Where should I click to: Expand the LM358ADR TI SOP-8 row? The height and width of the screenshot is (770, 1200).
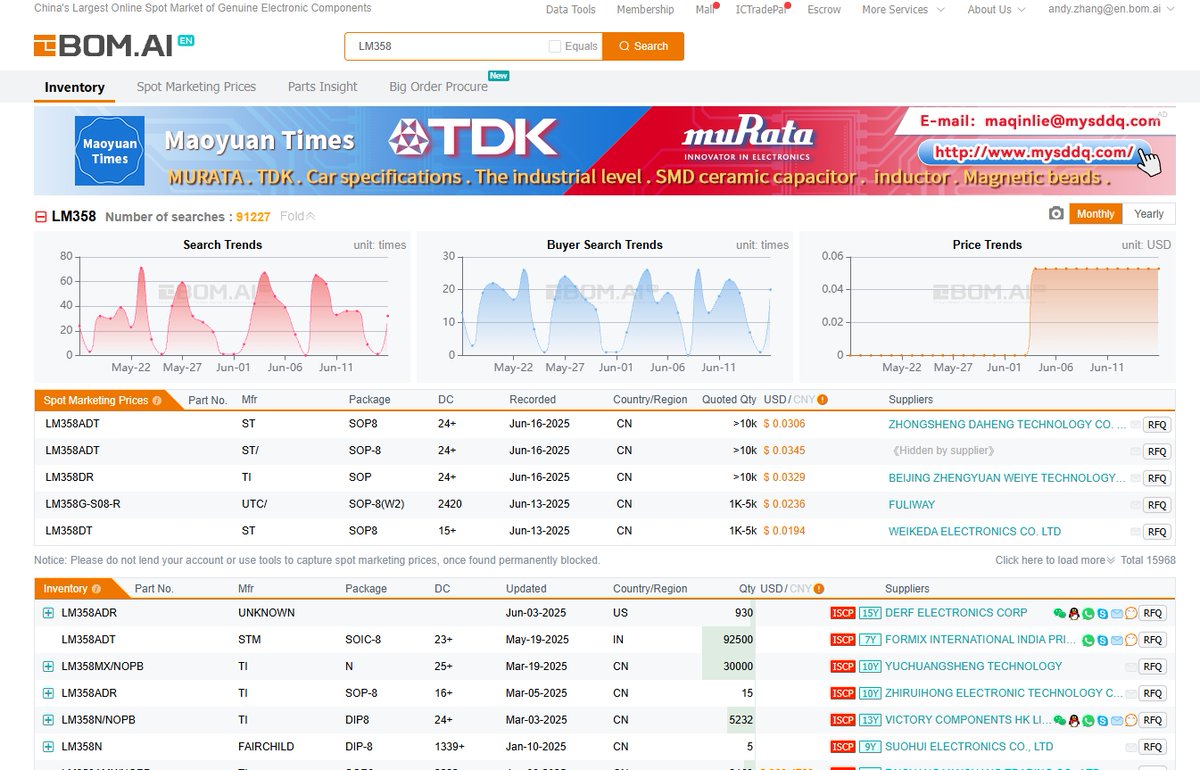coord(48,693)
